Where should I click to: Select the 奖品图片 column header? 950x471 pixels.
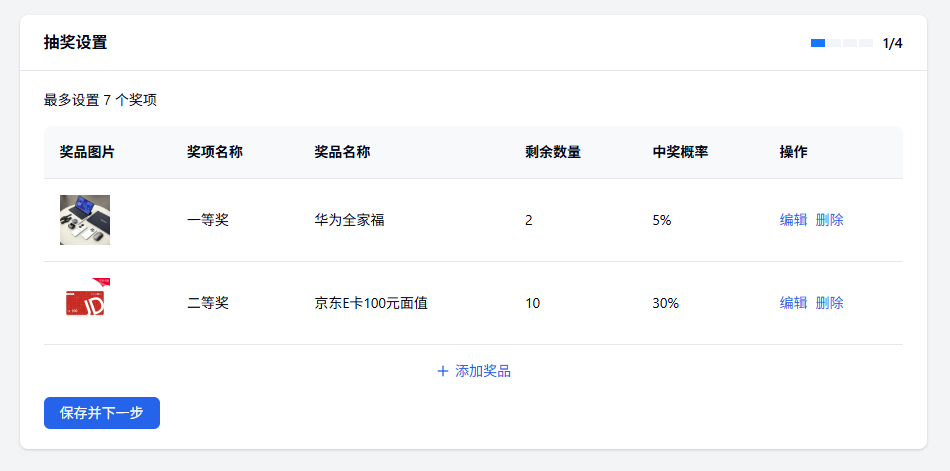point(87,152)
